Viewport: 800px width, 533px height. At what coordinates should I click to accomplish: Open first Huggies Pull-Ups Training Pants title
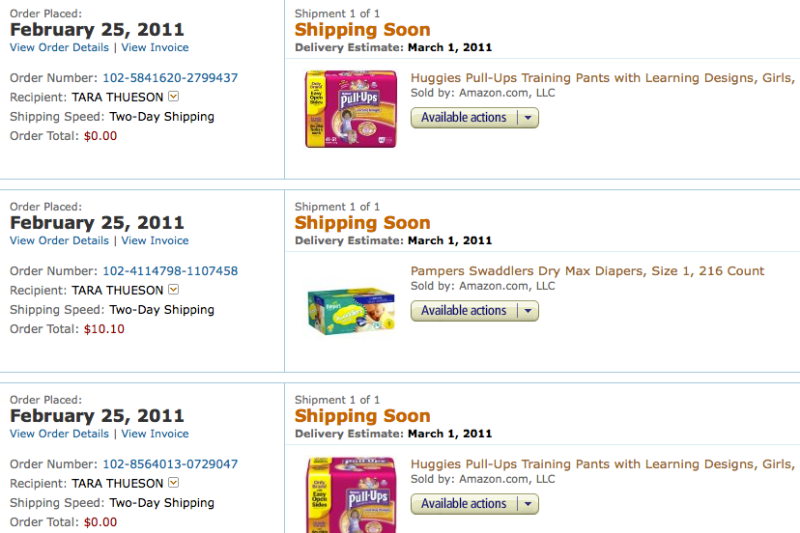tap(603, 78)
